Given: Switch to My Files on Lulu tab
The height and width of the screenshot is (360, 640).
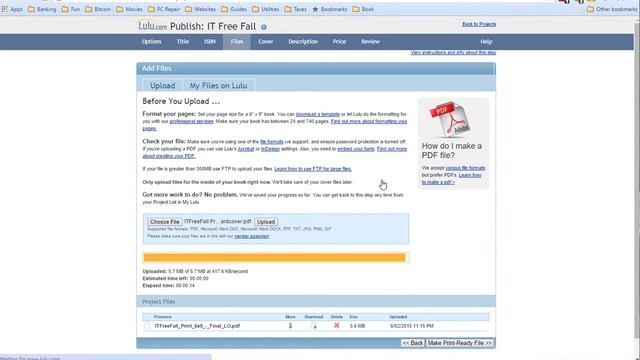Looking at the screenshot, I should point(218,85).
